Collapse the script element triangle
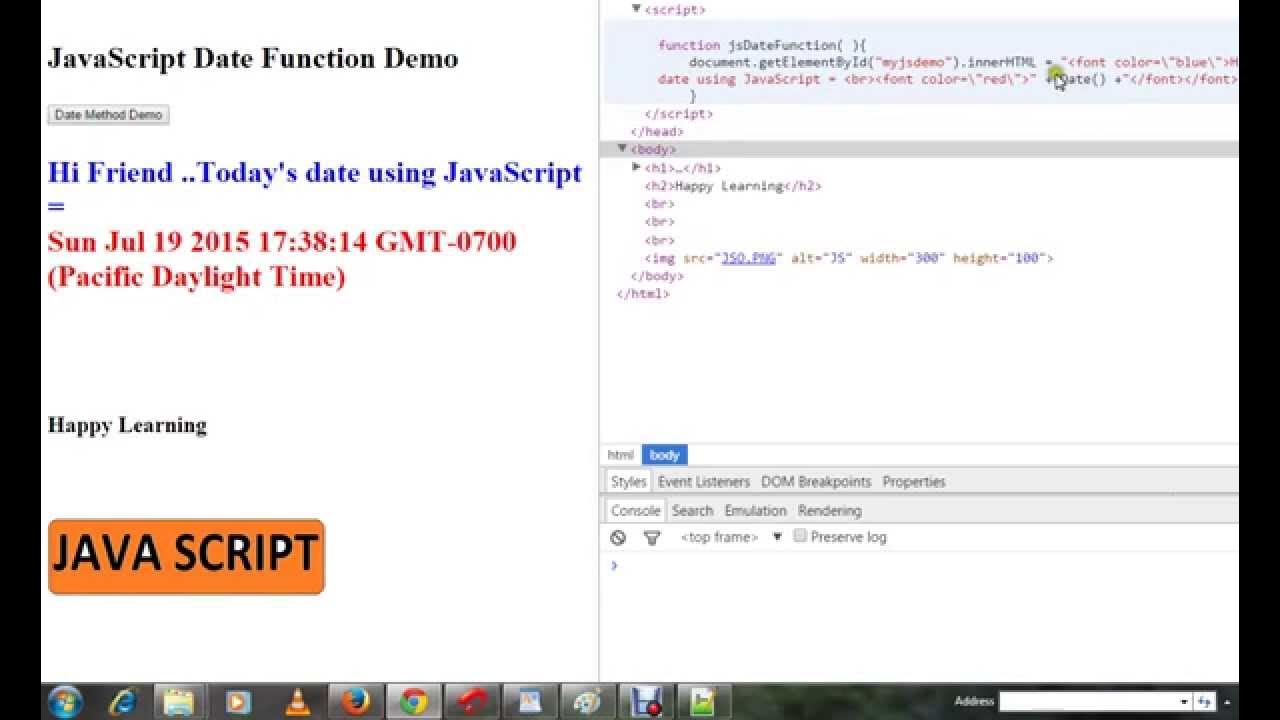 click(636, 9)
